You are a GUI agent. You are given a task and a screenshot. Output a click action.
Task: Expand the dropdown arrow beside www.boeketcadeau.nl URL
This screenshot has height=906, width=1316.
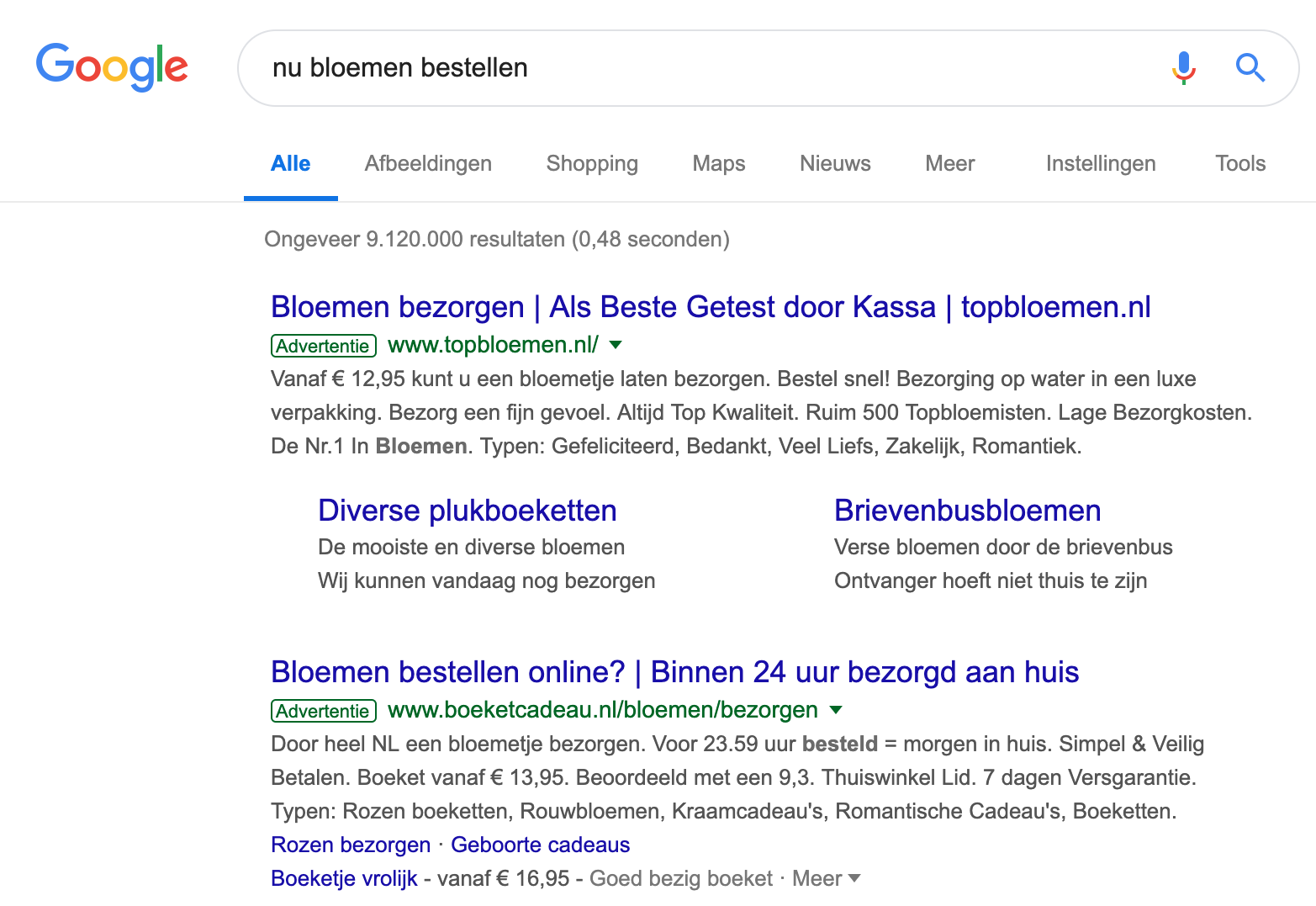click(x=836, y=710)
